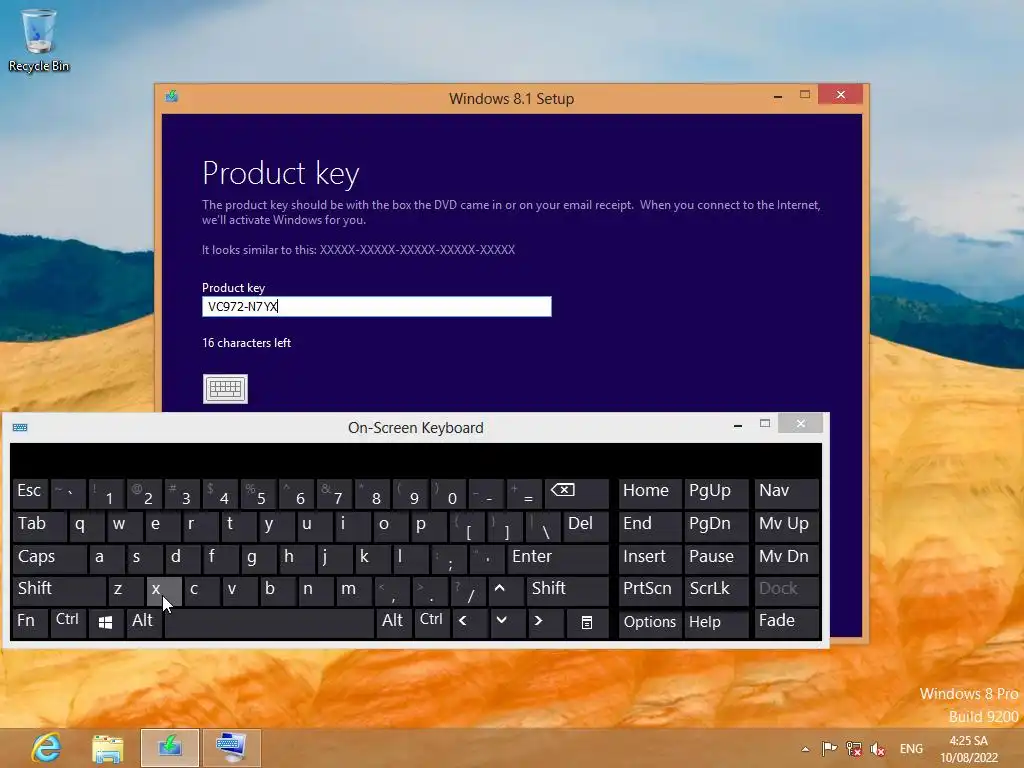Click the Options key
1024x768 pixels.
[650, 623]
